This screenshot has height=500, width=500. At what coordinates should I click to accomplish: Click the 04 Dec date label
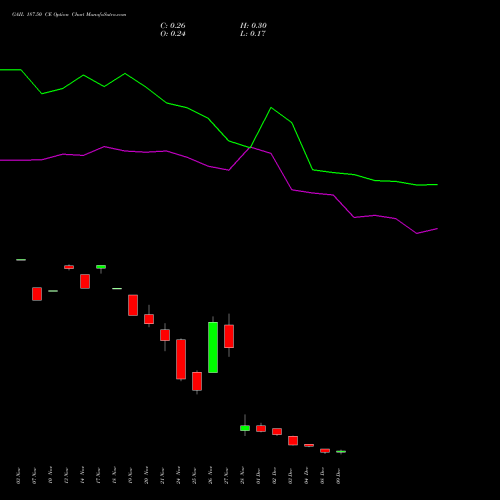(x=306, y=475)
